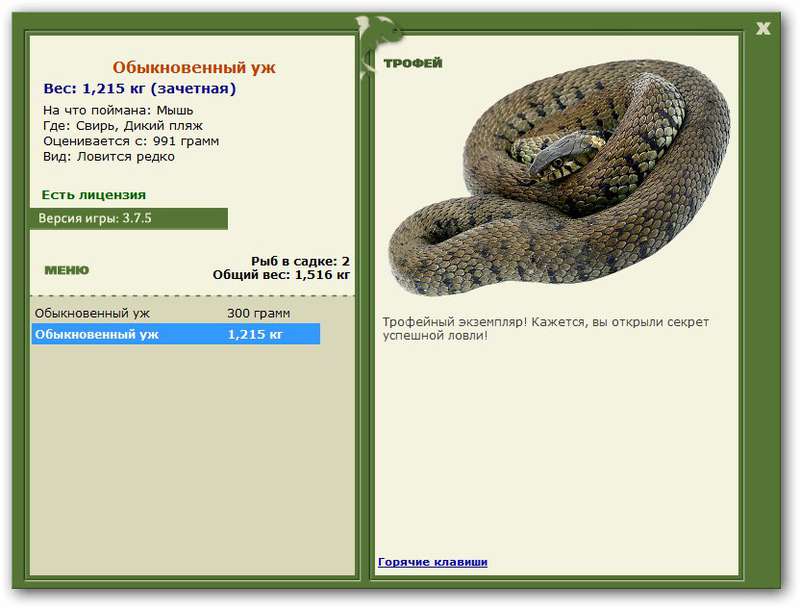Open the МЕНЮ button
This screenshot has width=800, height=608.
(x=67, y=270)
